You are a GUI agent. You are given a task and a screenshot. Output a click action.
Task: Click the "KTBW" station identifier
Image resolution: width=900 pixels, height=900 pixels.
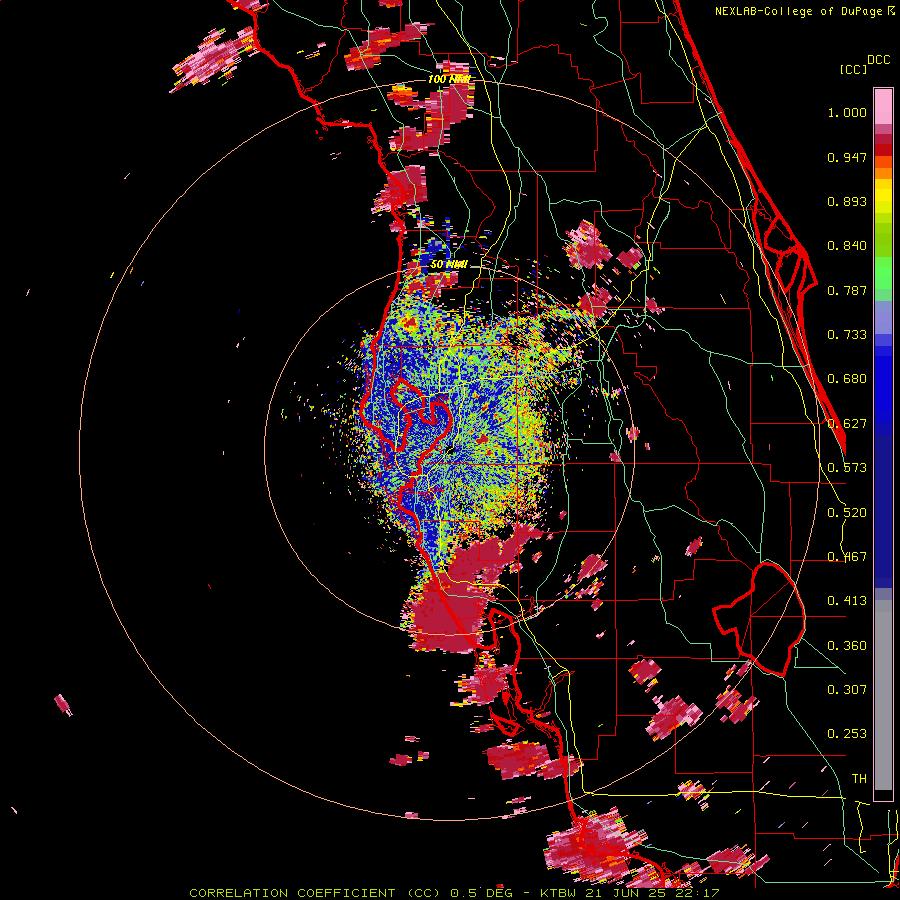[x=558, y=893]
